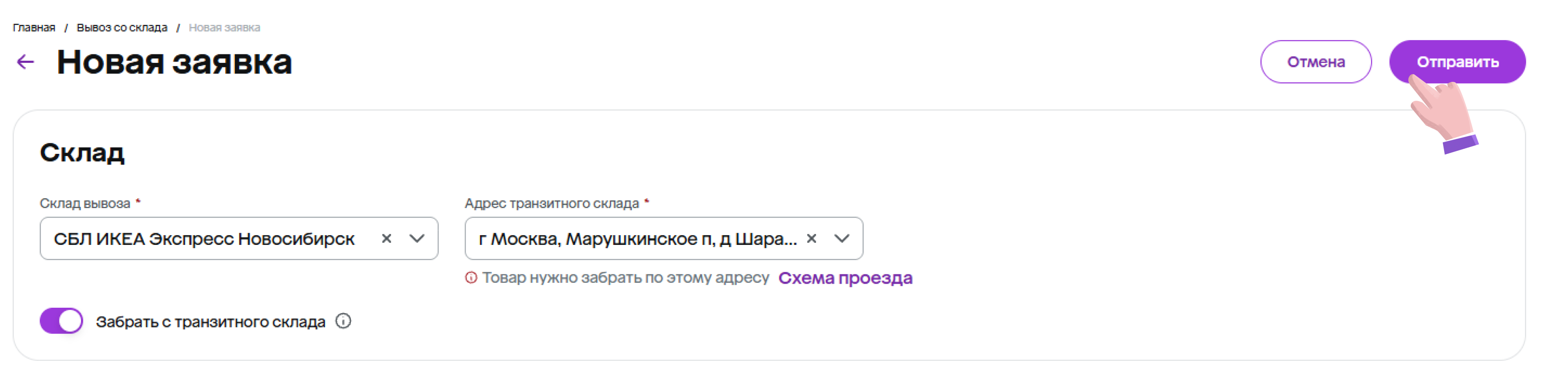Navigate to Вывоз со склада breadcrumb

coord(122,27)
